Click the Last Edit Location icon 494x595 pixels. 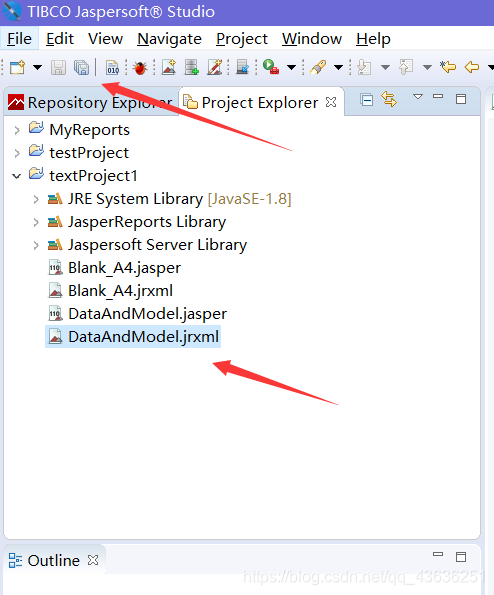click(448, 67)
